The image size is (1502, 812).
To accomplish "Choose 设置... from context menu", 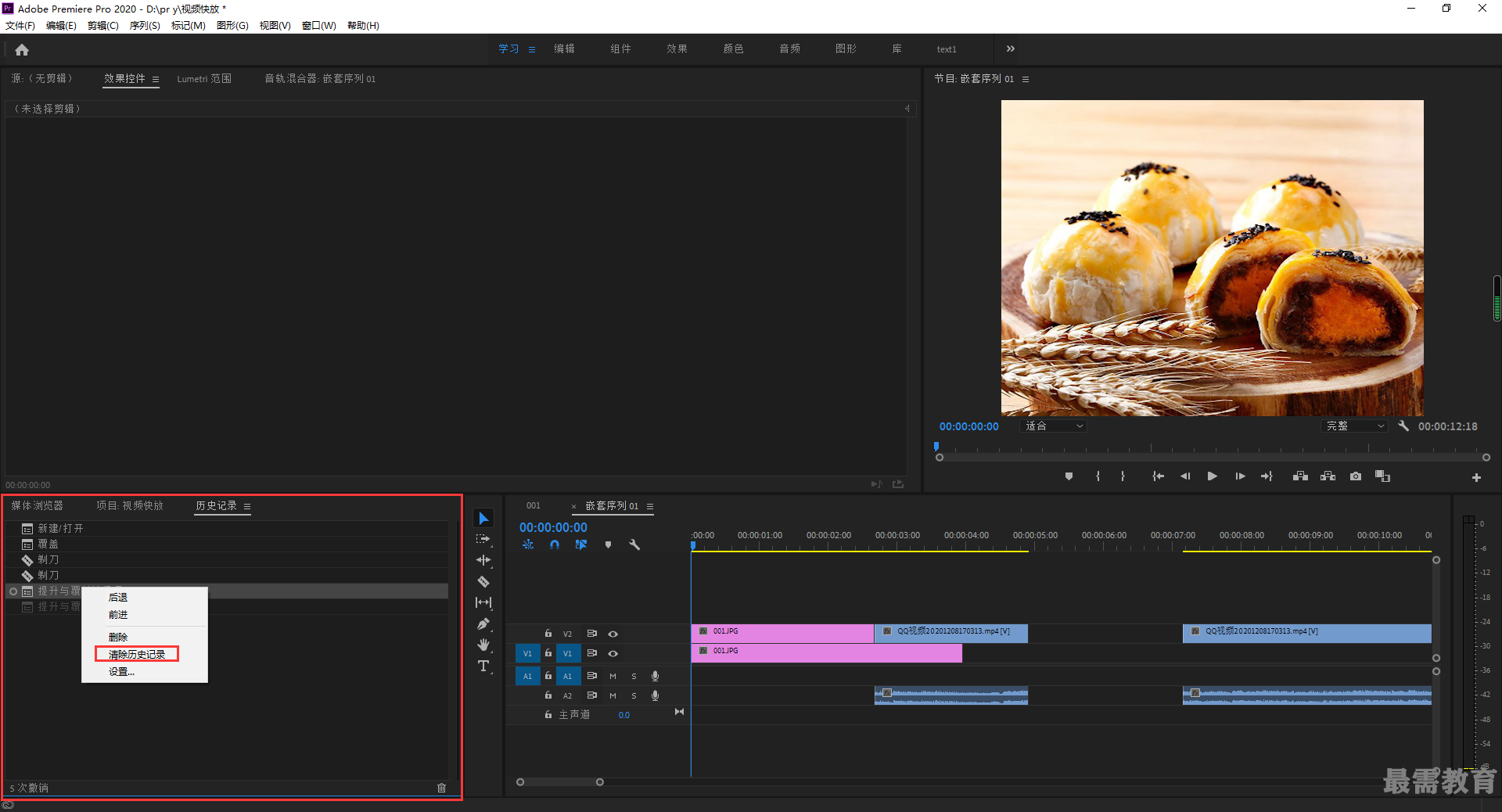I will point(121,671).
